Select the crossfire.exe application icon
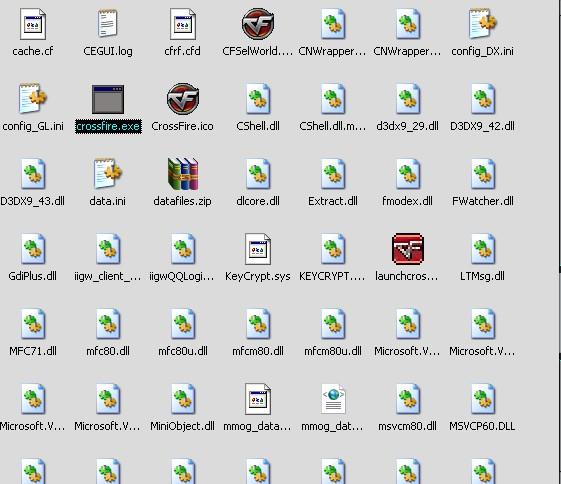Image resolution: width=561 pixels, height=484 pixels. pyautogui.click(x=108, y=99)
